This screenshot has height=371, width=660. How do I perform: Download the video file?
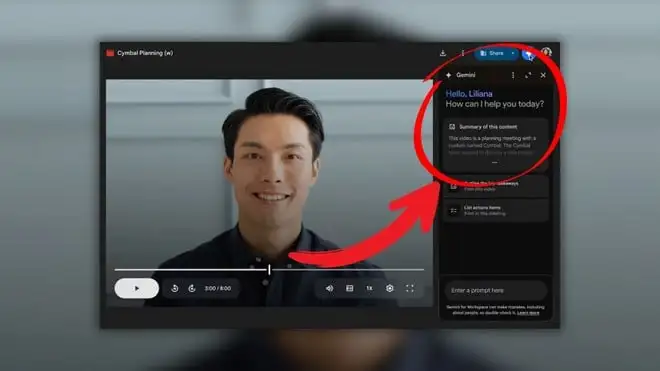443,53
